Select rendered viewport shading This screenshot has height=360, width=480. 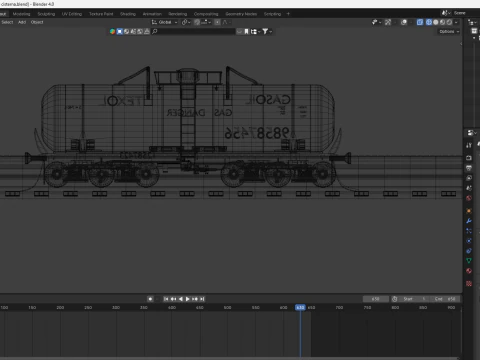[x=449, y=22]
